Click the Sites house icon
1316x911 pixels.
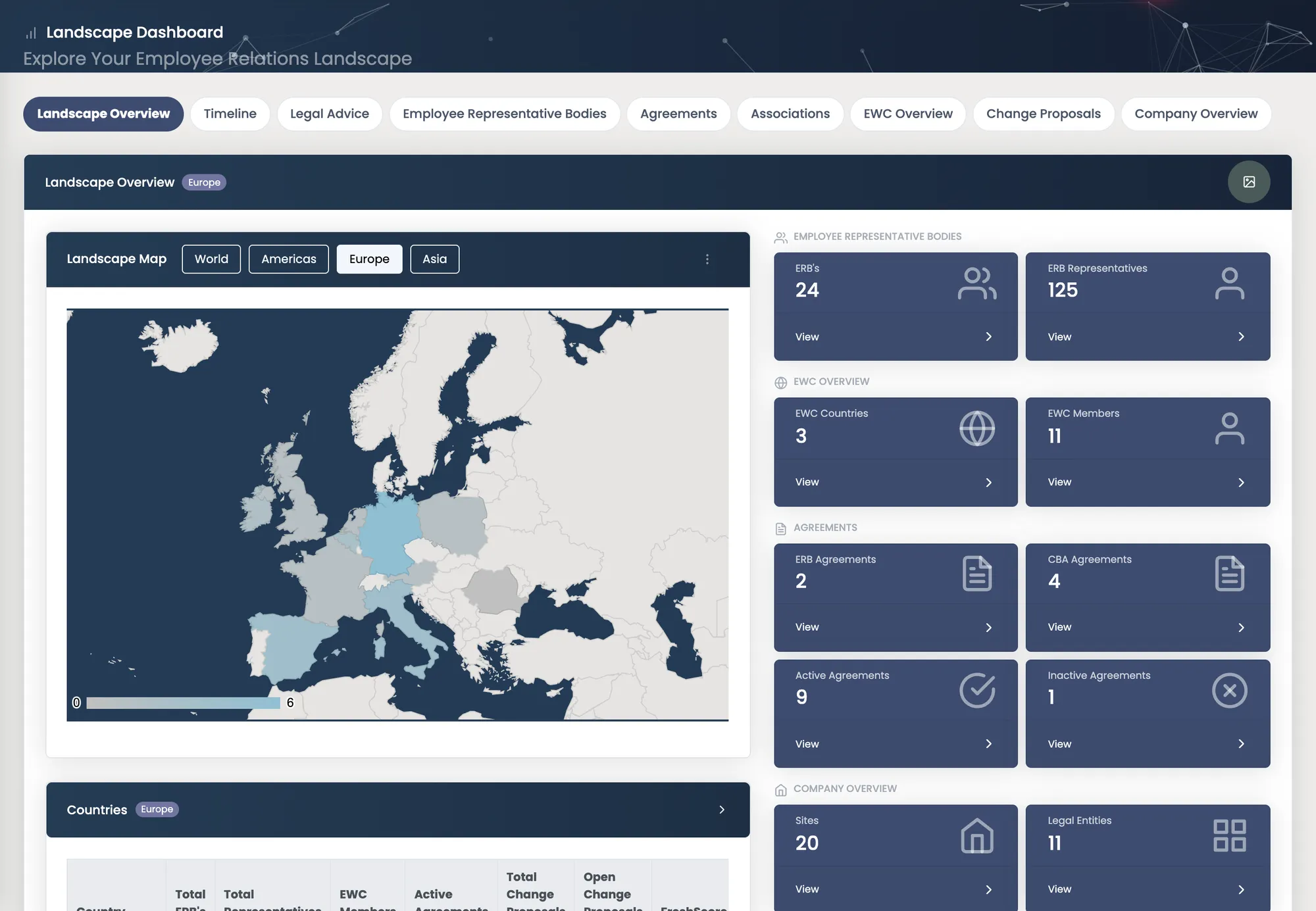pos(977,835)
